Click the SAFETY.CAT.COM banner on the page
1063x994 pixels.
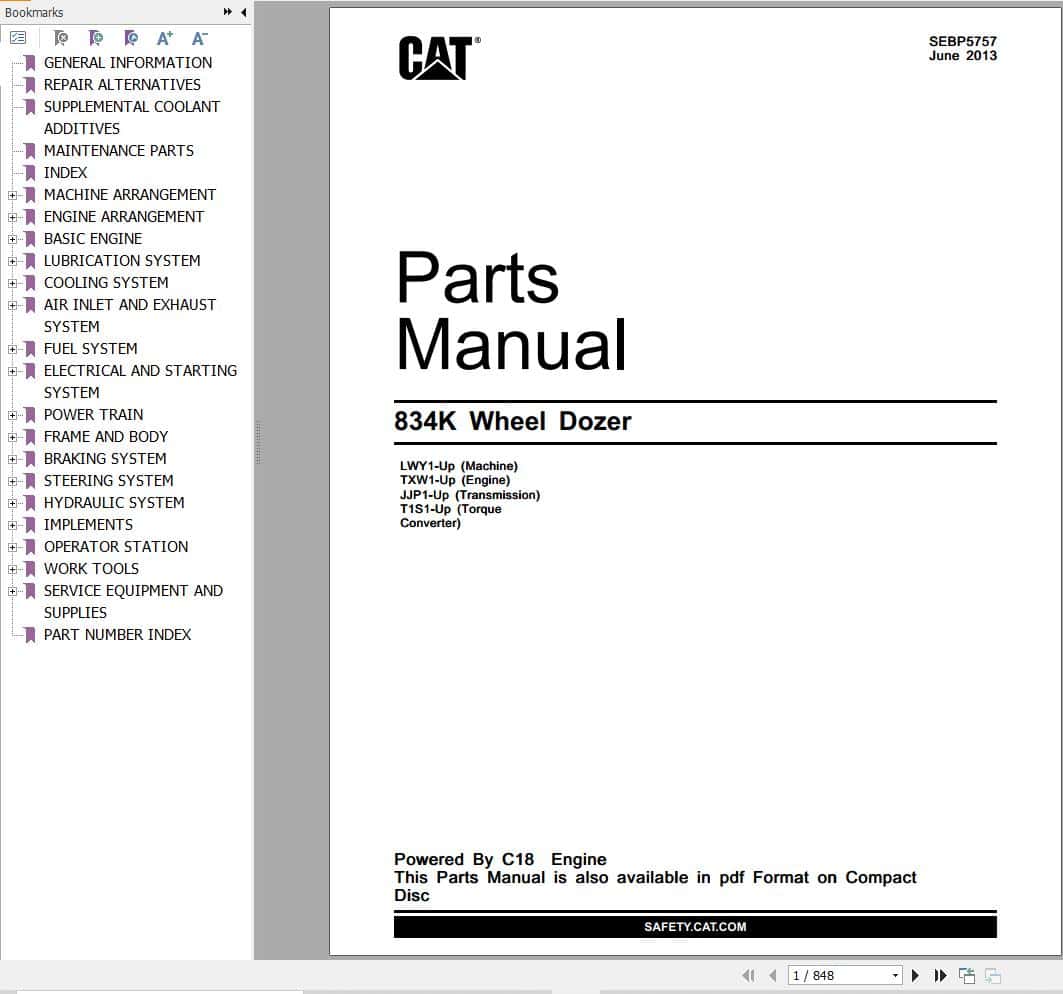click(x=695, y=927)
